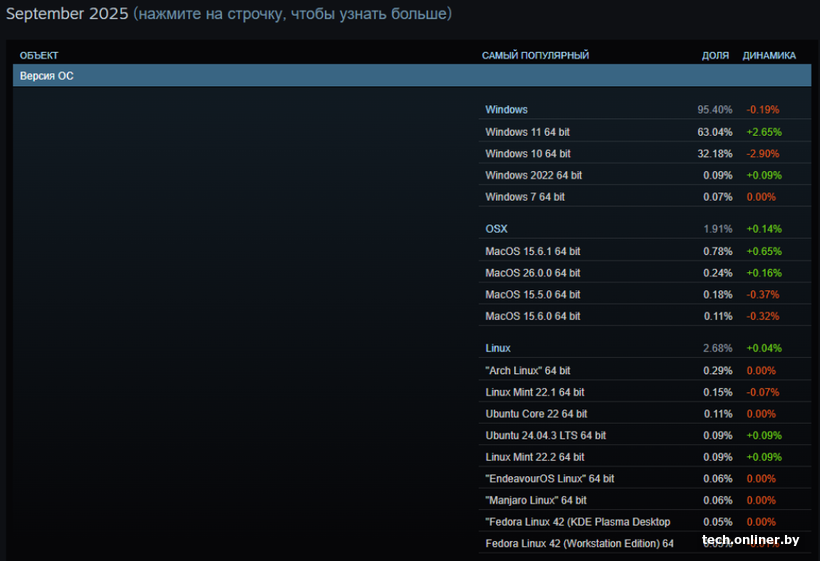Click the 0.15% Linux Mint 22.1 share
820x561 pixels.
[718, 392]
